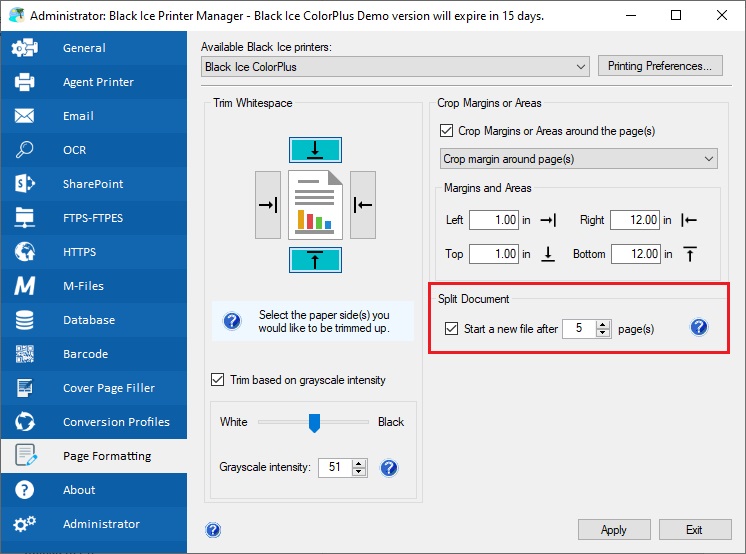Open Cover Page Filler section
746x554 pixels.
point(94,388)
